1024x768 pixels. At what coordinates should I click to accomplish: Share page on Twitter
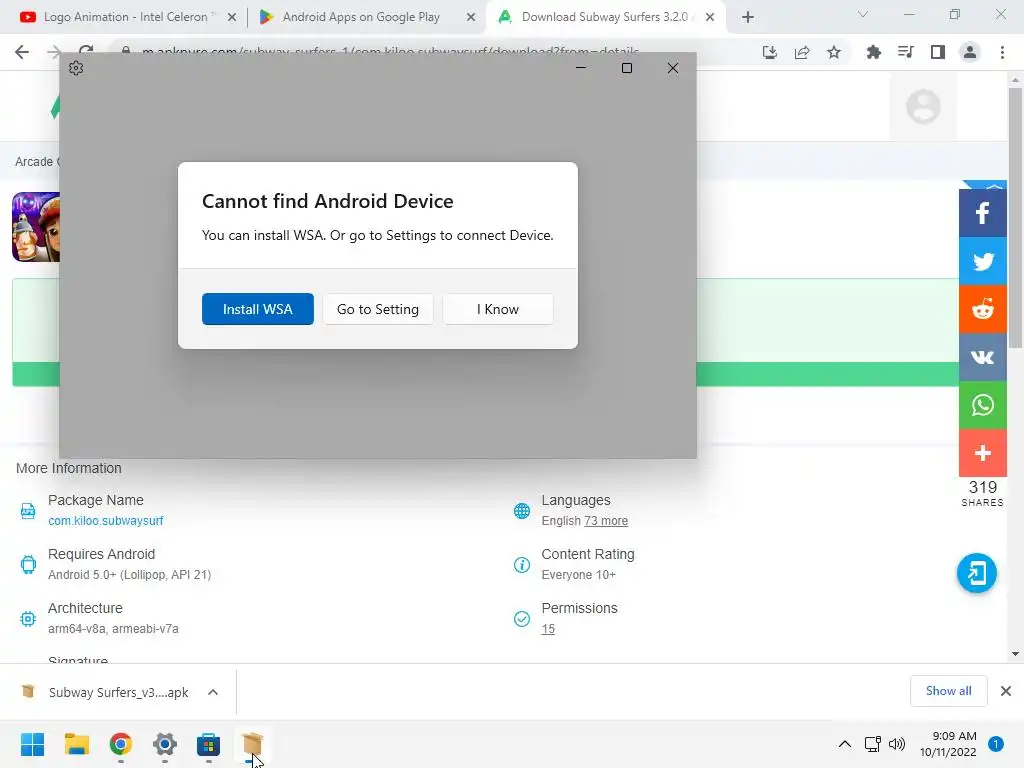tap(982, 261)
